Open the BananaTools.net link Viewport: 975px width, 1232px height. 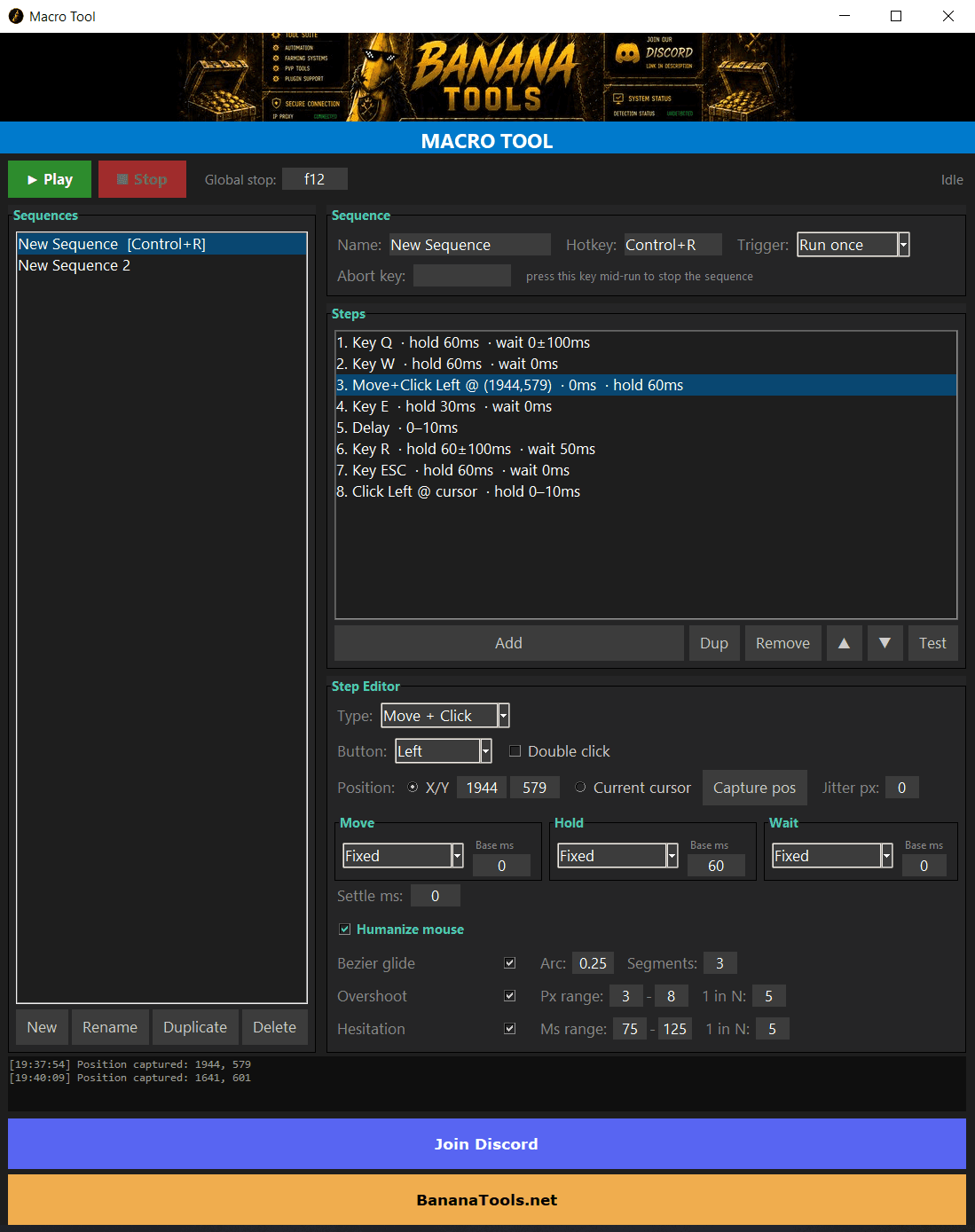tap(487, 1200)
